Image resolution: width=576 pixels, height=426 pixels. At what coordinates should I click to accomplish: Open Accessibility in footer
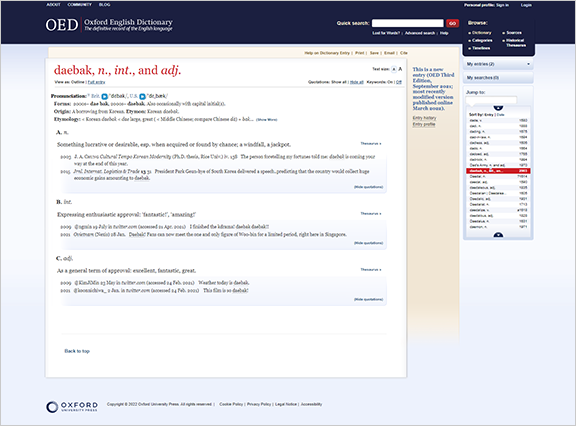coord(312,404)
